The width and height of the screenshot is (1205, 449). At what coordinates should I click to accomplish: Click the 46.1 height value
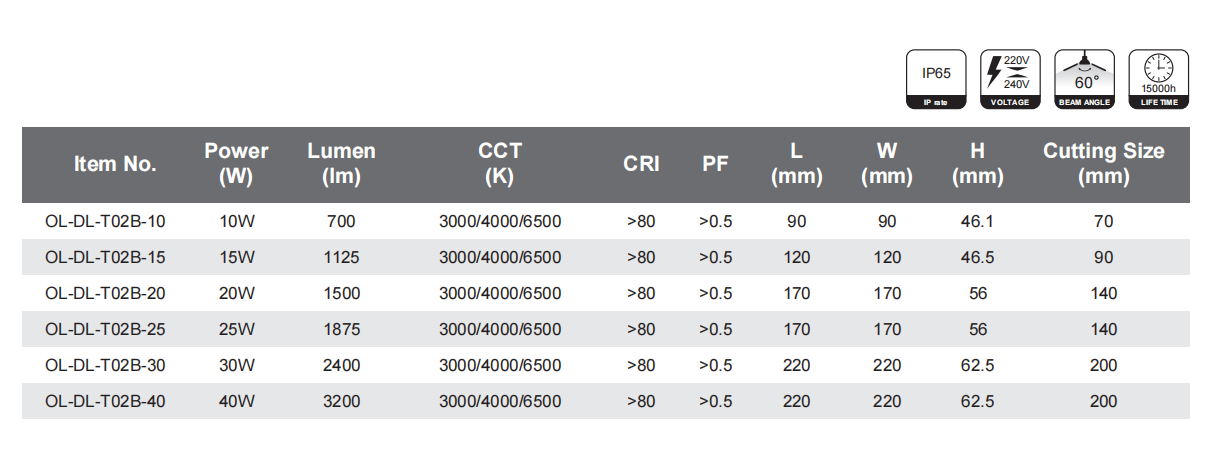click(x=977, y=222)
